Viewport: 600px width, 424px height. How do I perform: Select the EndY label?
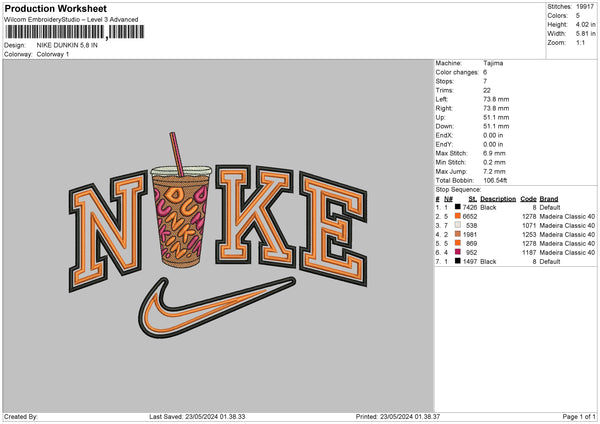tap(444, 144)
